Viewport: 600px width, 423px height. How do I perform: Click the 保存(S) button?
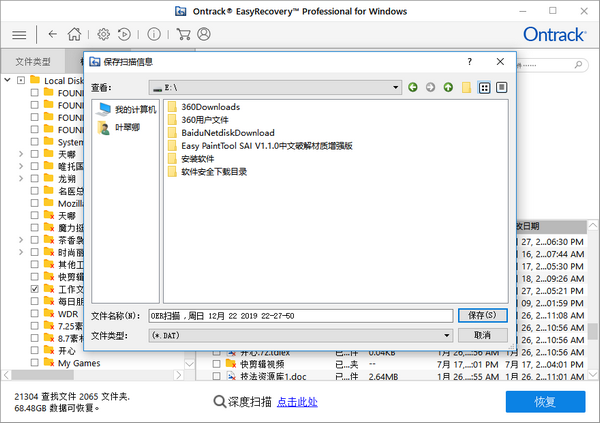tap(483, 315)
